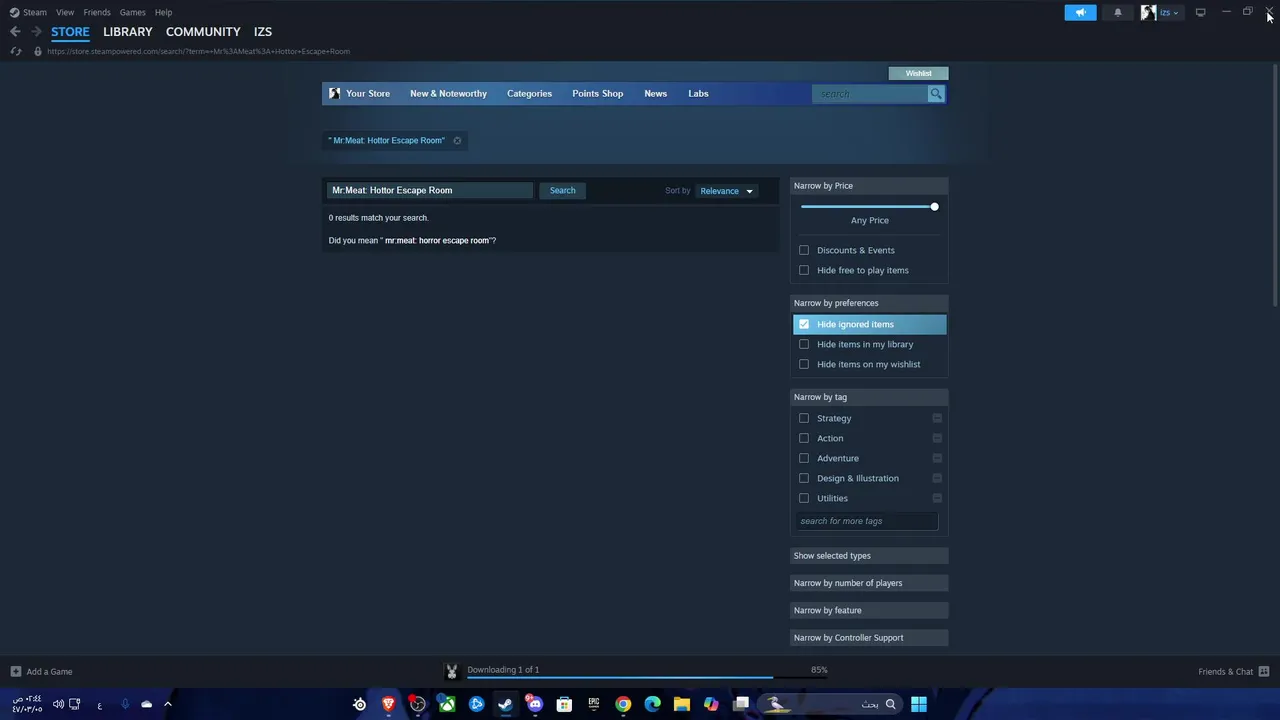Click the download progress bar
This screenshot has height=720, width=1280.
pyautogui.click(x=646, y=678)
